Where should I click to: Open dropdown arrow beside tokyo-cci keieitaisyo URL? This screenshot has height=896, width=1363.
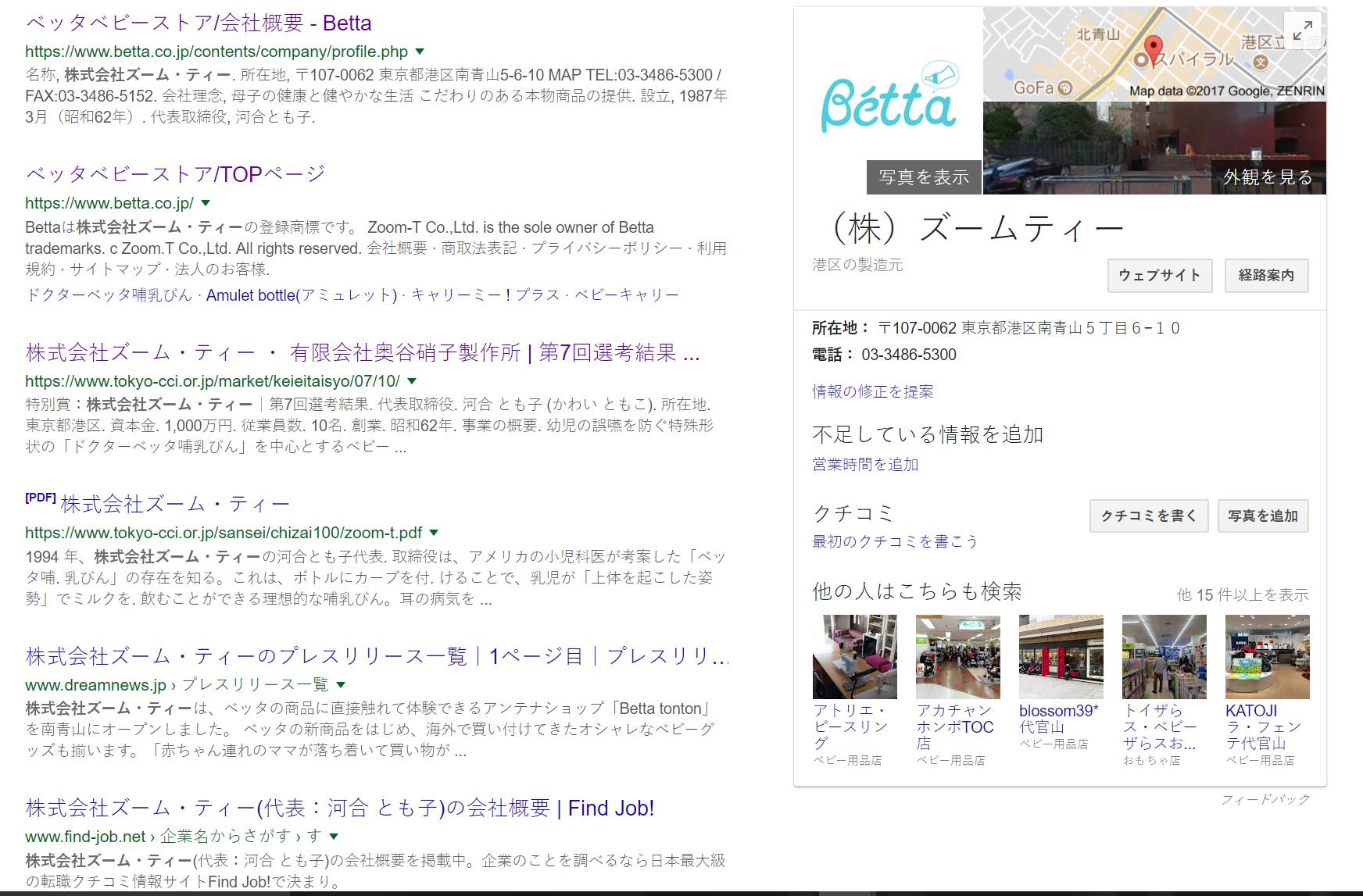click(412, 381)
